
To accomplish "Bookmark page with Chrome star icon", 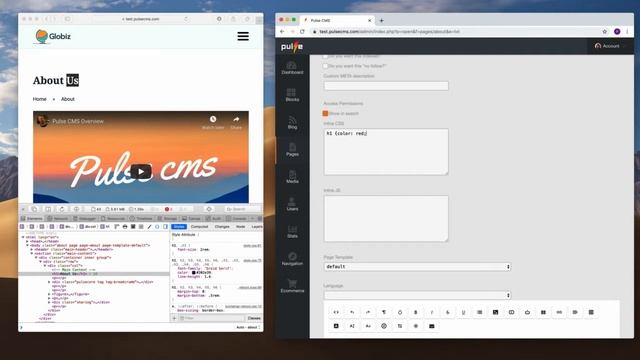I will pos(604,31).
